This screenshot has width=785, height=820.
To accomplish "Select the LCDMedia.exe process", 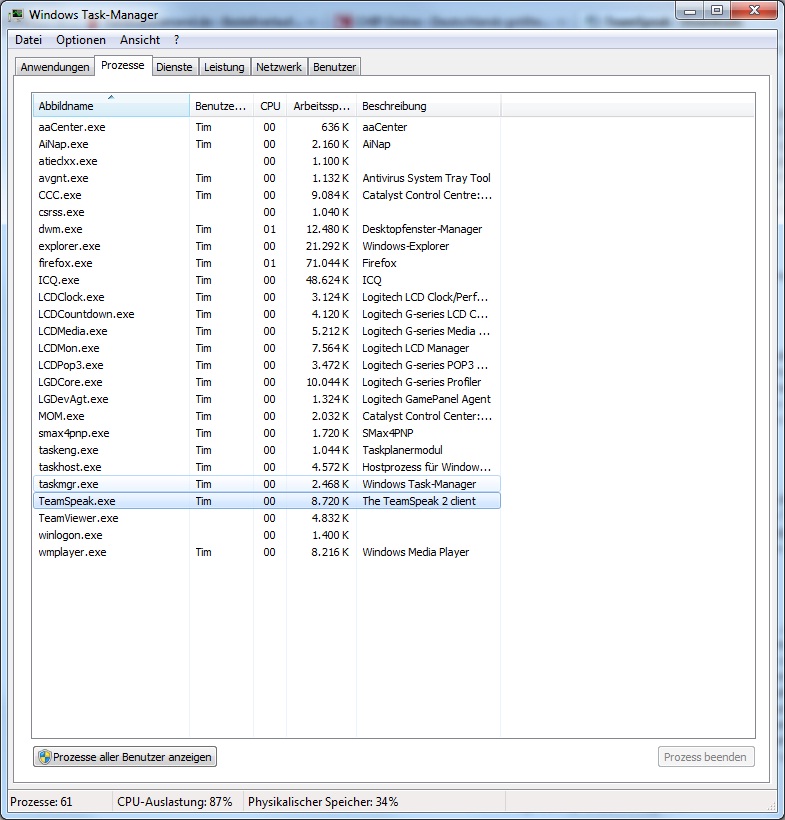I will click(267, 331).
